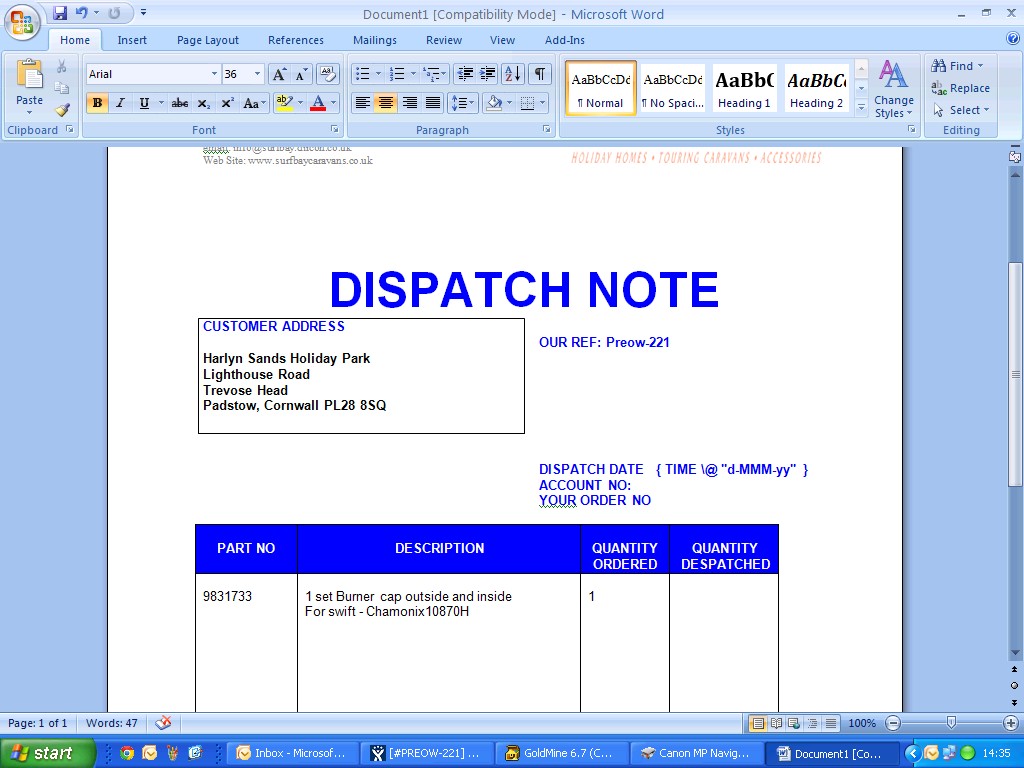This screenshot has height=768, width=1024.
Task: Apply superscript formatting
Action: 227,103
